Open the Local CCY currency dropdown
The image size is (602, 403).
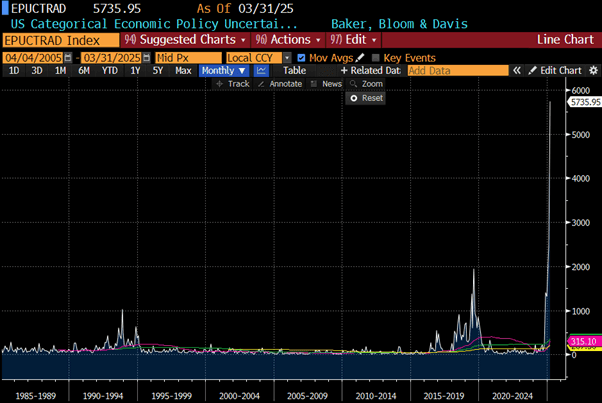click(258, 58)
